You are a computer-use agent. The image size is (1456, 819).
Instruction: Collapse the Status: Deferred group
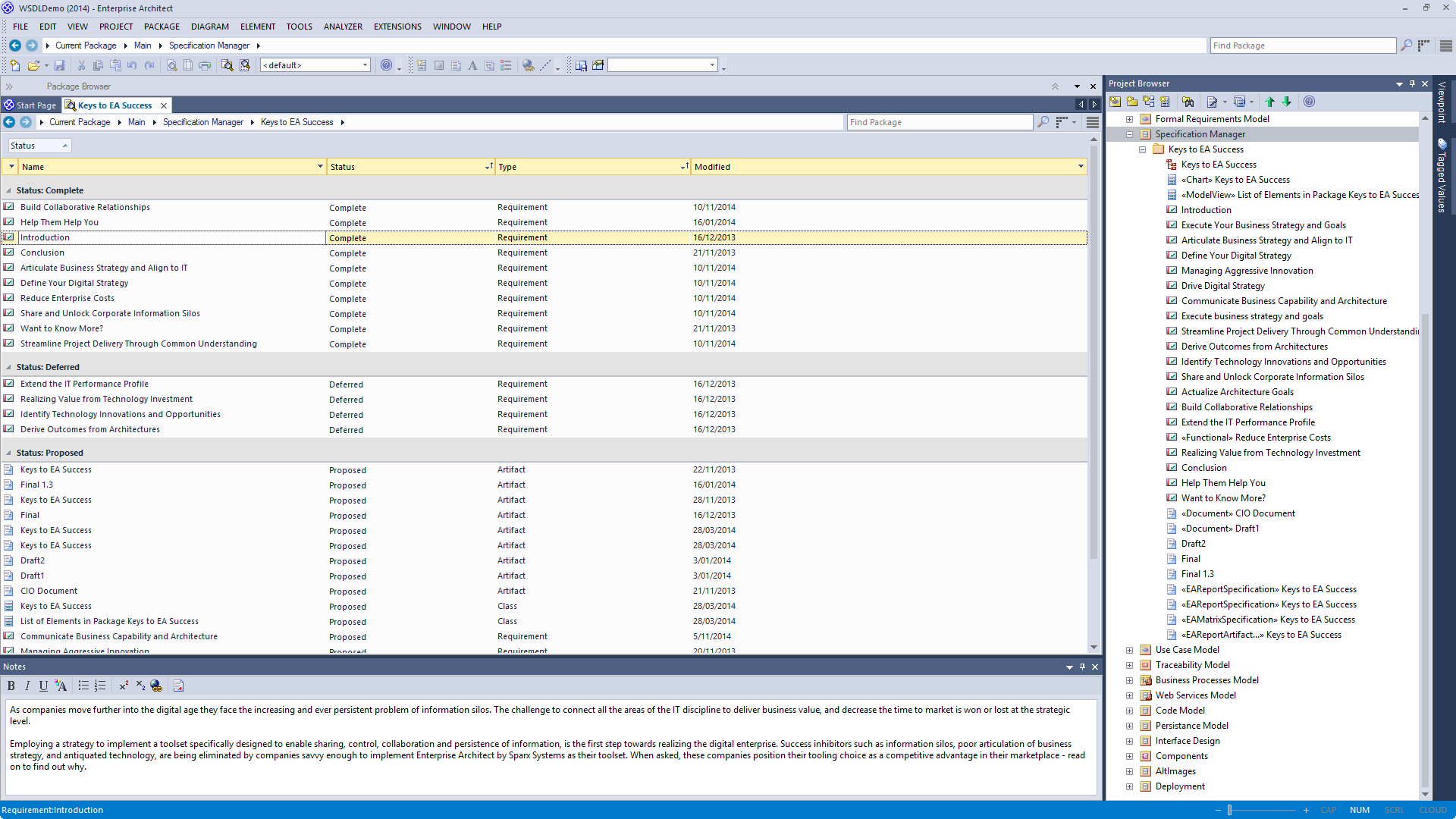pyautogui.click(x=9, y=368)
